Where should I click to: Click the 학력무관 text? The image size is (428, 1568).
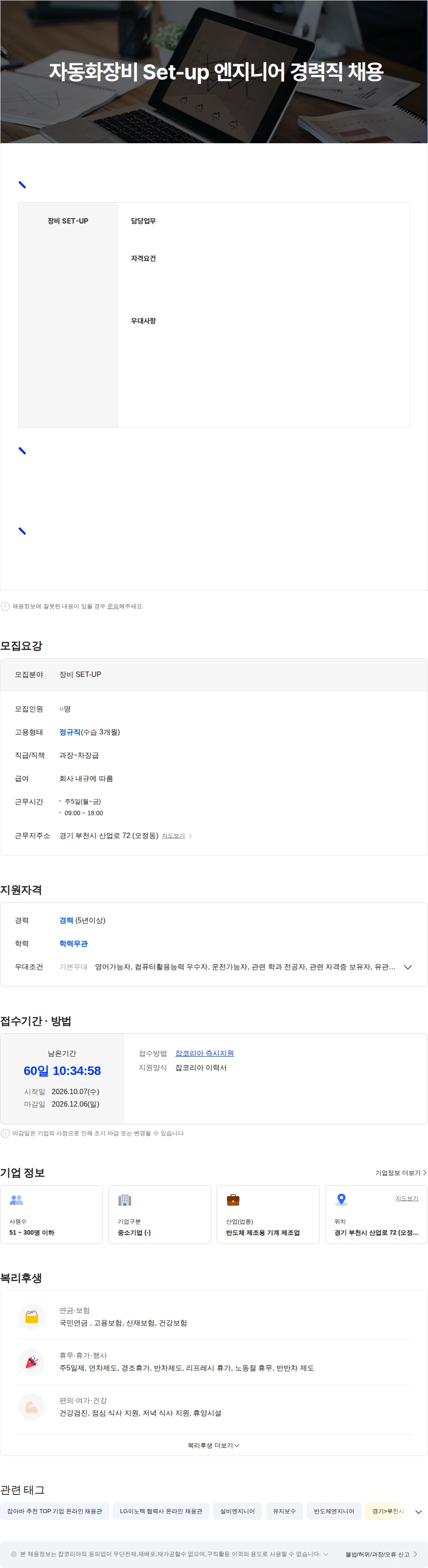[x=74, y=943]
